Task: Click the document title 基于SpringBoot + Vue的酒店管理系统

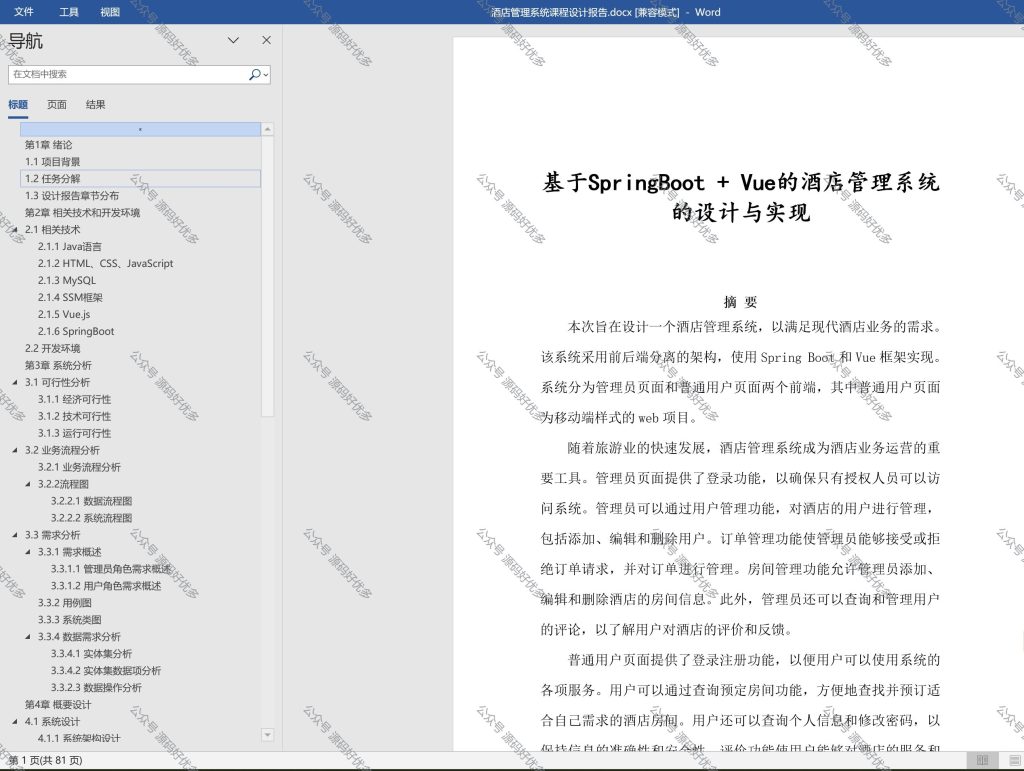Action: tap(741, 182)
